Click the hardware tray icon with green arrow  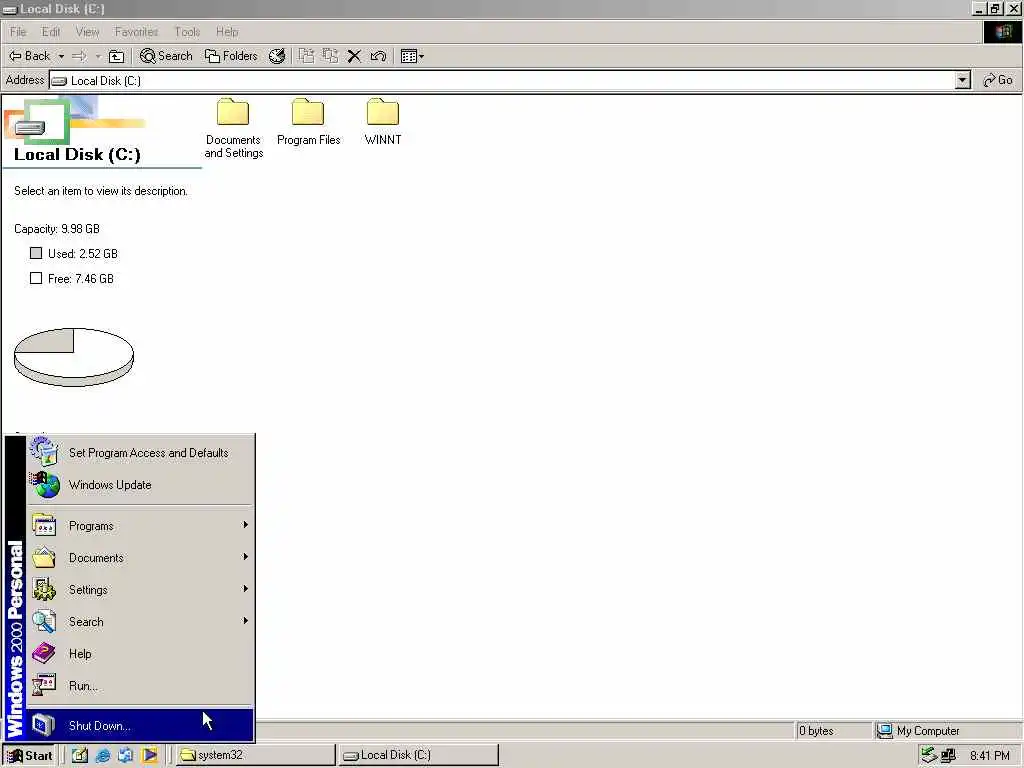click(x=929, y=756)
